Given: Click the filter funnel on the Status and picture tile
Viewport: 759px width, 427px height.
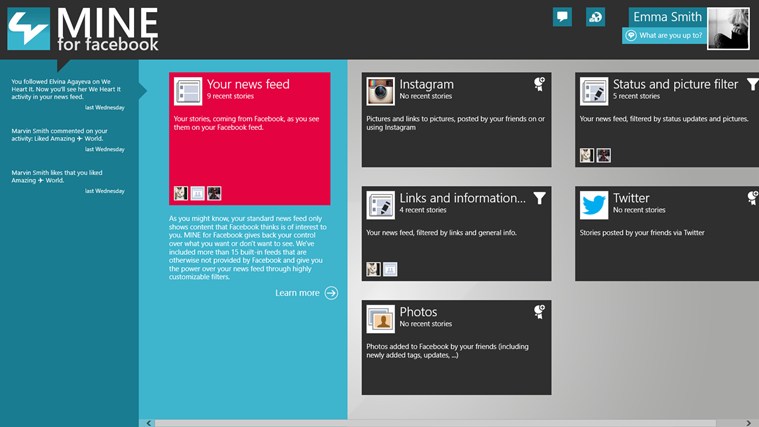Looking at the screenshot, I should [753, 84].
